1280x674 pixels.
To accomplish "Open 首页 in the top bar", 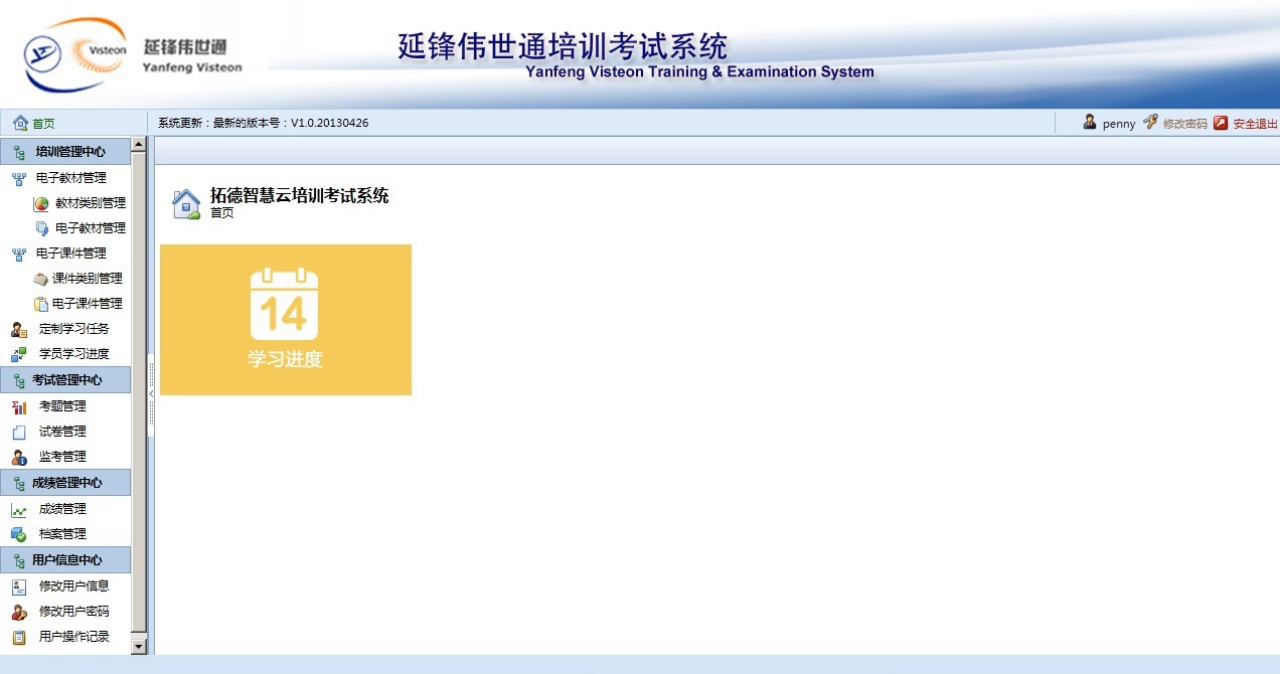I will (x=43, y=124).
